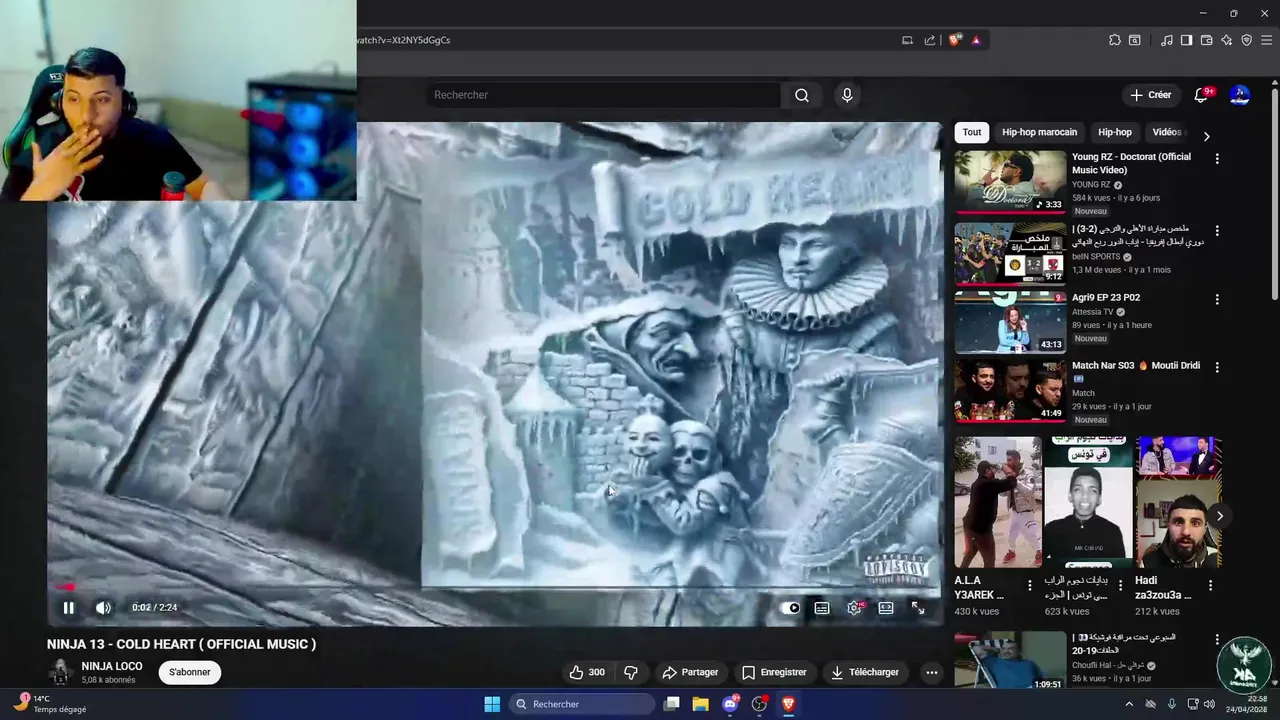Viewport: 1280px width, 720px height.
Task: Open options for Young RZ Doctorat video
Action: coord(1217,159)
